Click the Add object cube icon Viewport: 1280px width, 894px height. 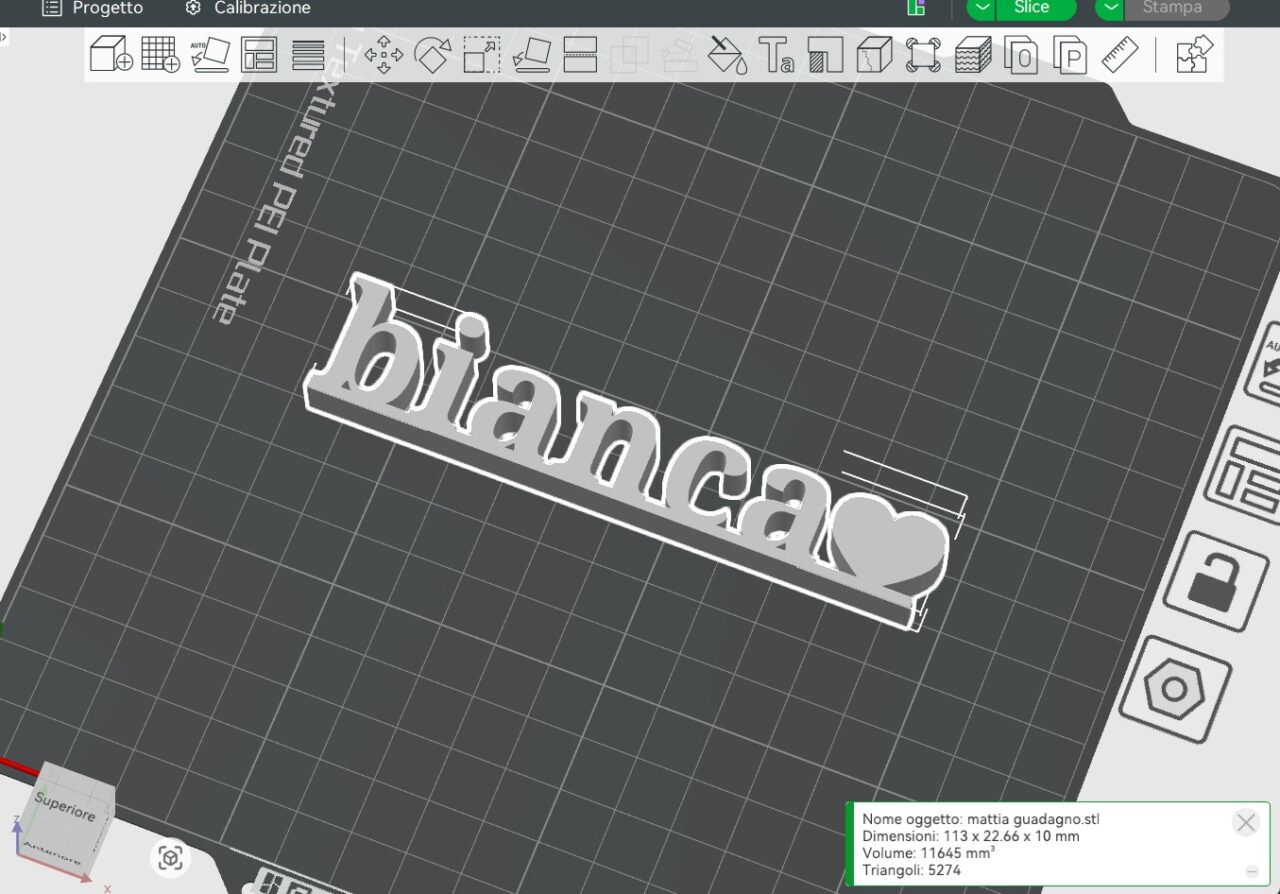point(110,54)
